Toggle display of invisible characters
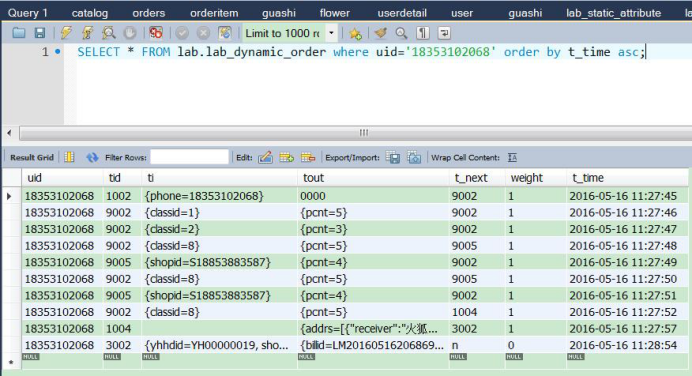Viewport: 692px width, 376px height. click(423, 33)
